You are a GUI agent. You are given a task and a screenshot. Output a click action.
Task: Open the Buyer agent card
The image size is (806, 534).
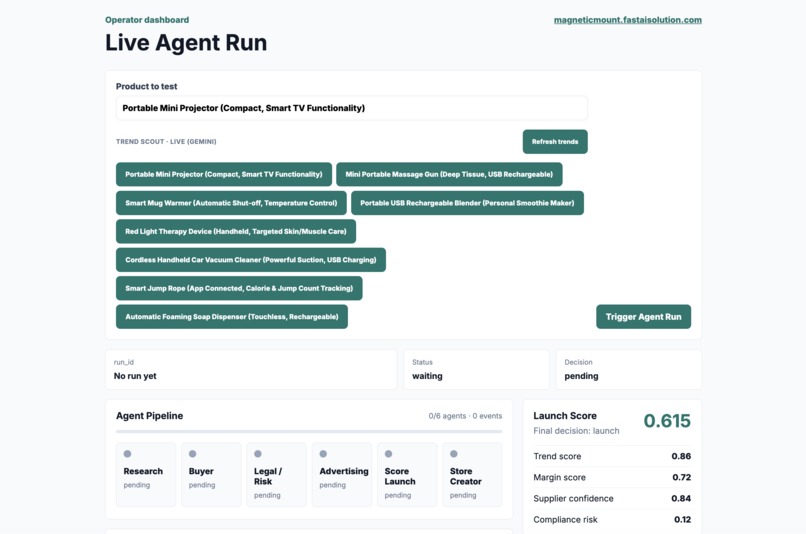point(211,475)
